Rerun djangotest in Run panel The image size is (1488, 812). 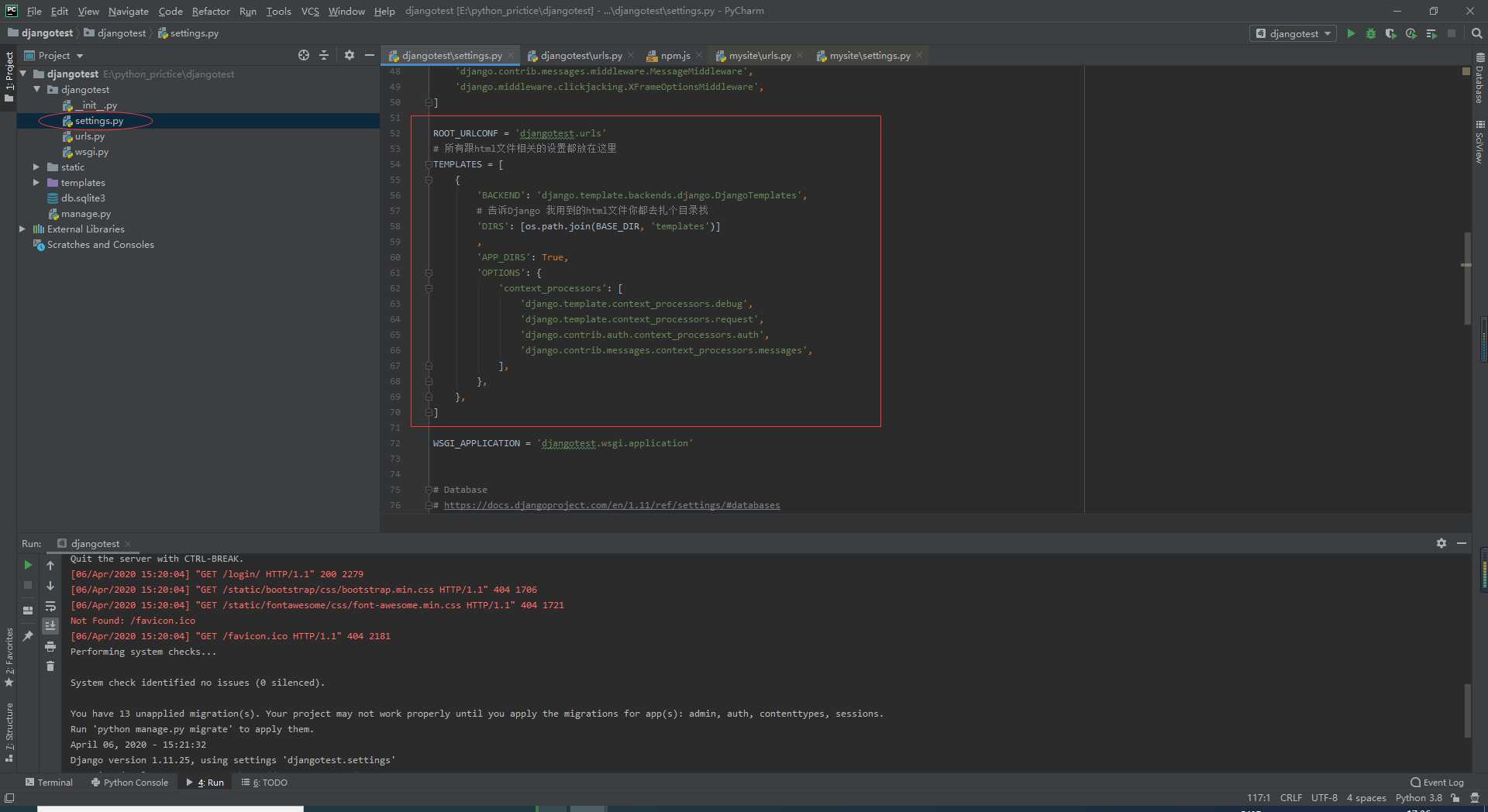pyautogui.click(x=28, y=565)
